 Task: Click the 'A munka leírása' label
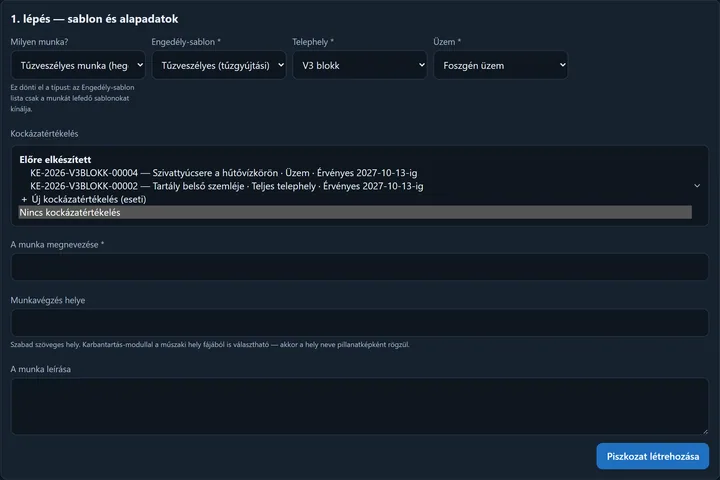(40, 369)
